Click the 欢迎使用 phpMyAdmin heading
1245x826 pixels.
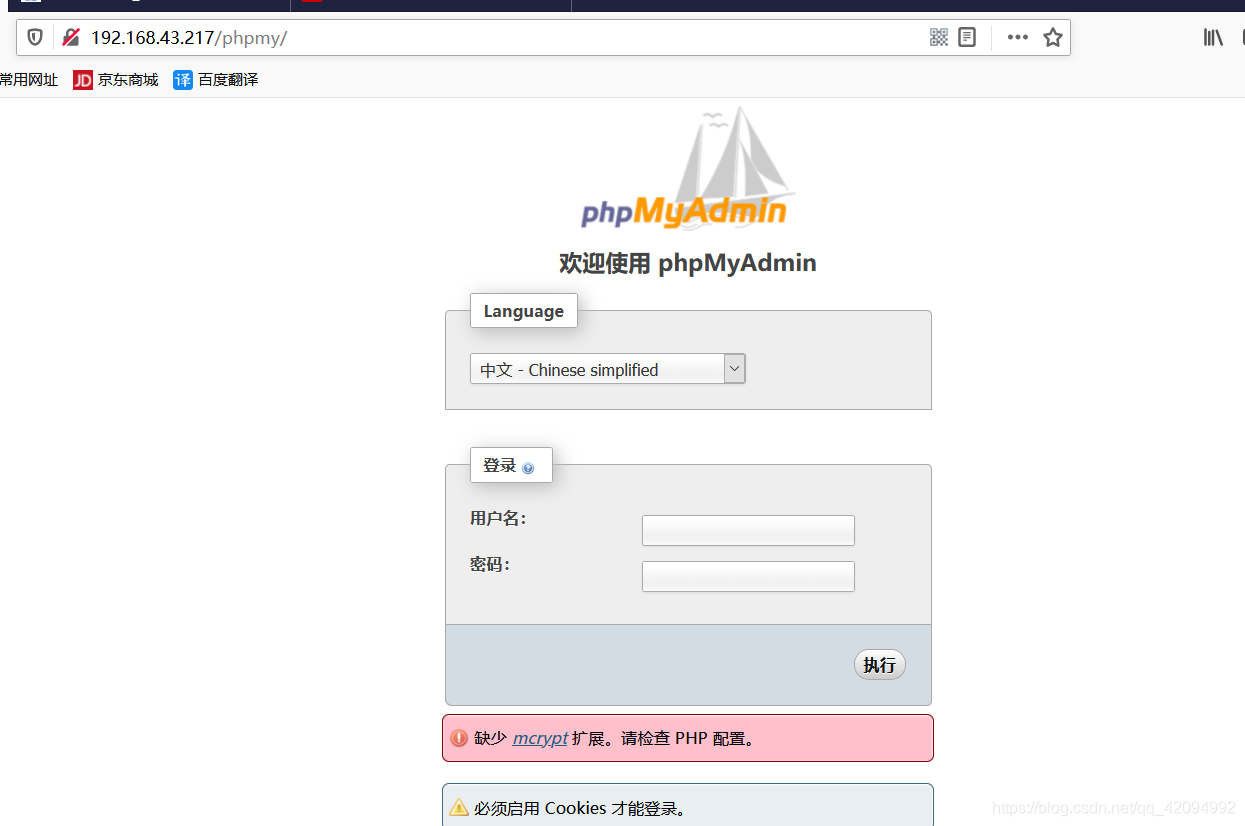point(688,263)
